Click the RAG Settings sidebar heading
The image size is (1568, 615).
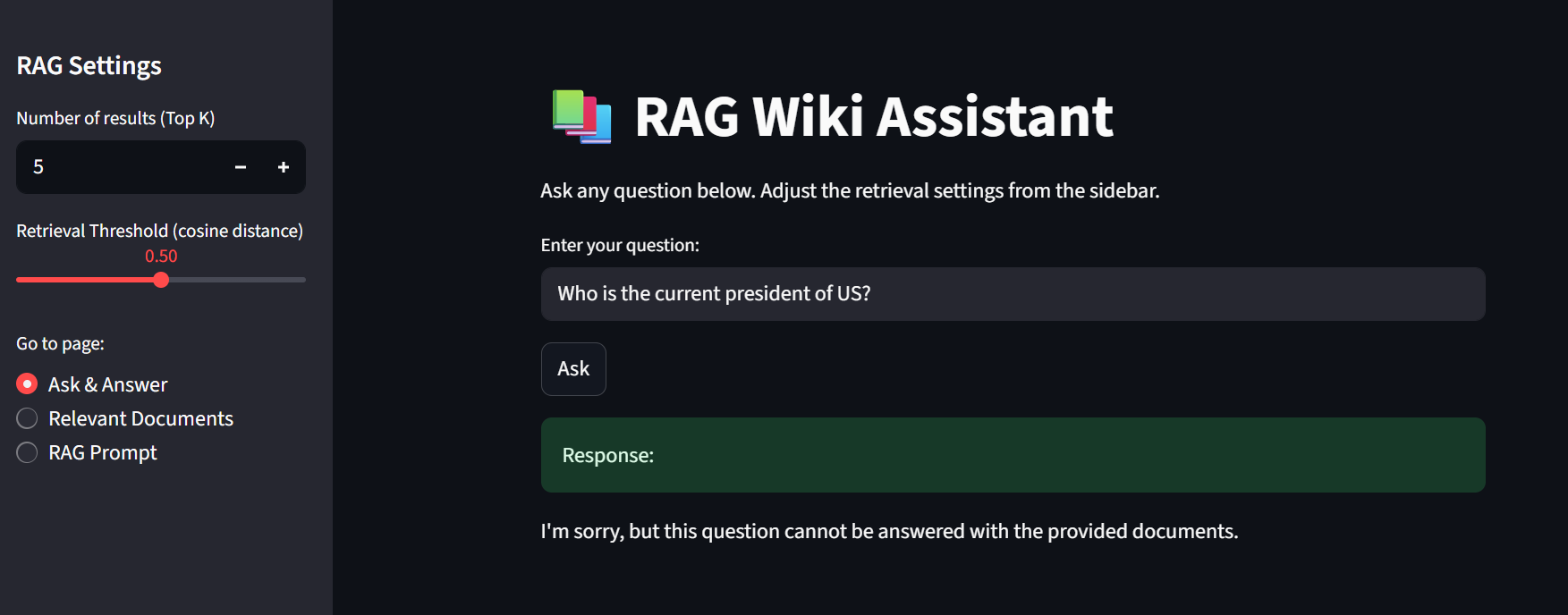pos(88,64)
